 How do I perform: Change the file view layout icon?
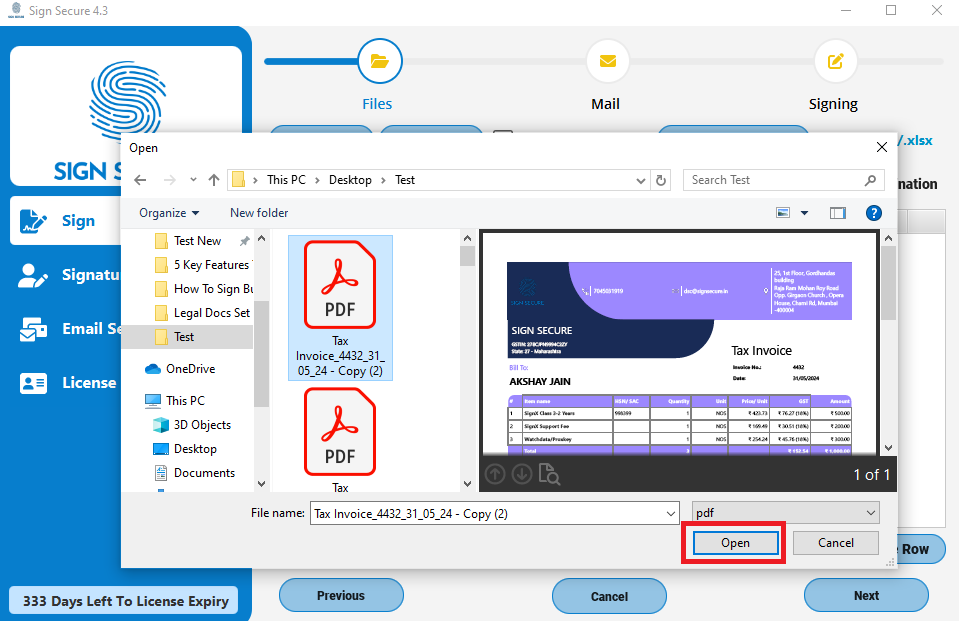tap(783, 213)
